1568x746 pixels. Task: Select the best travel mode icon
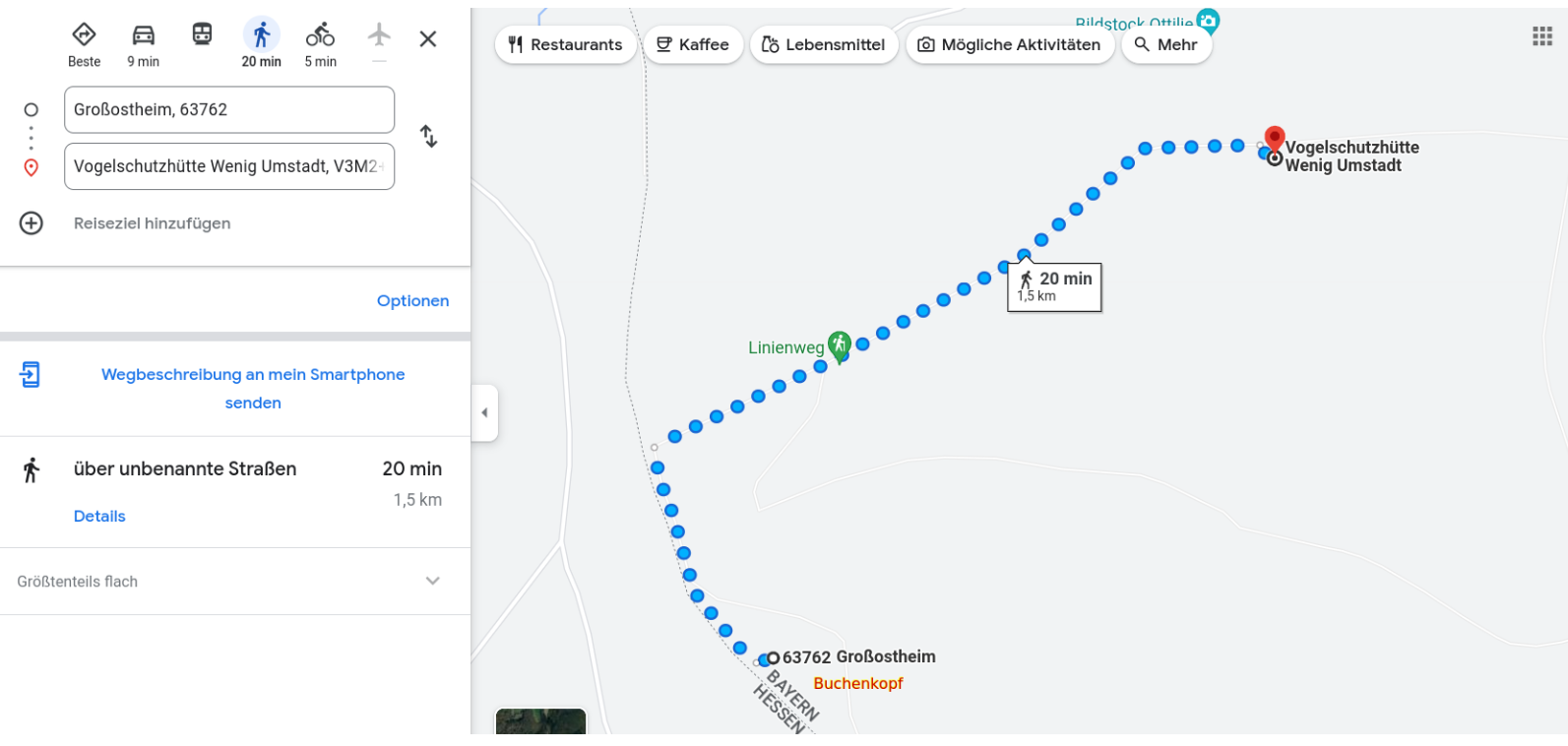(84, 36)
